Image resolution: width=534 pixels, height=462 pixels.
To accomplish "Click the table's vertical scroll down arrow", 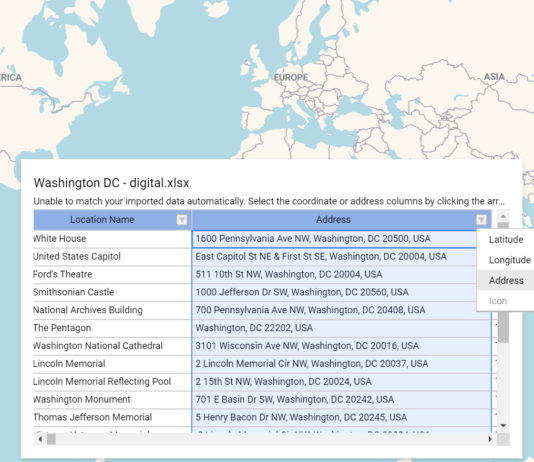I will pyautogui.click(x=503, y=426).
